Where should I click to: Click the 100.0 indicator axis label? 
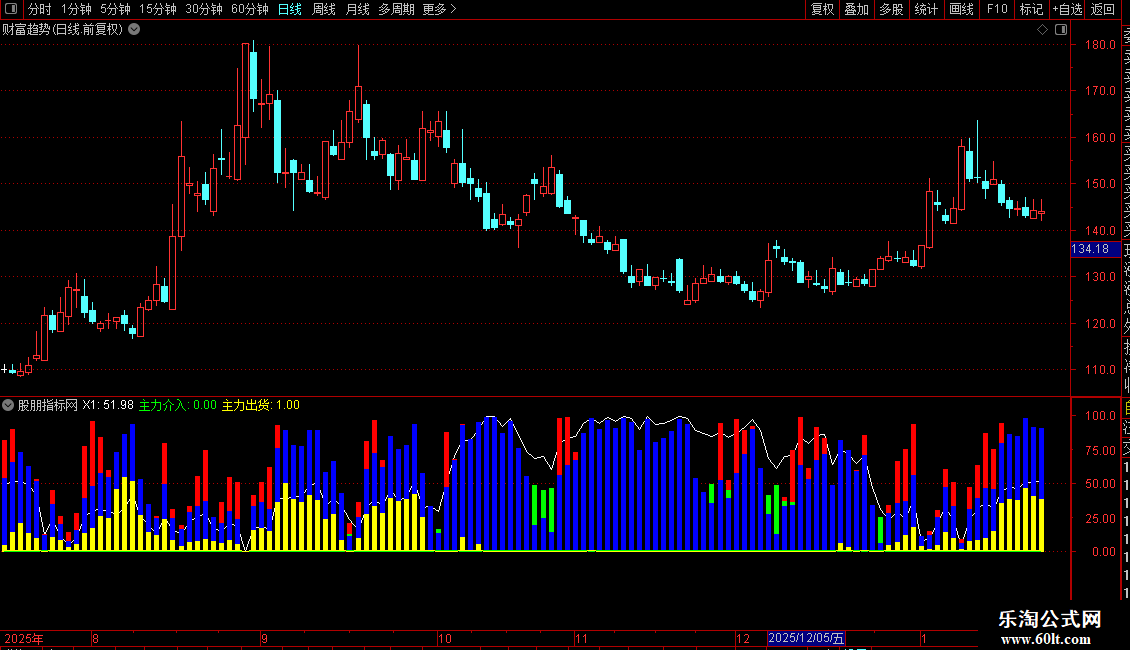pos(1100,416)
